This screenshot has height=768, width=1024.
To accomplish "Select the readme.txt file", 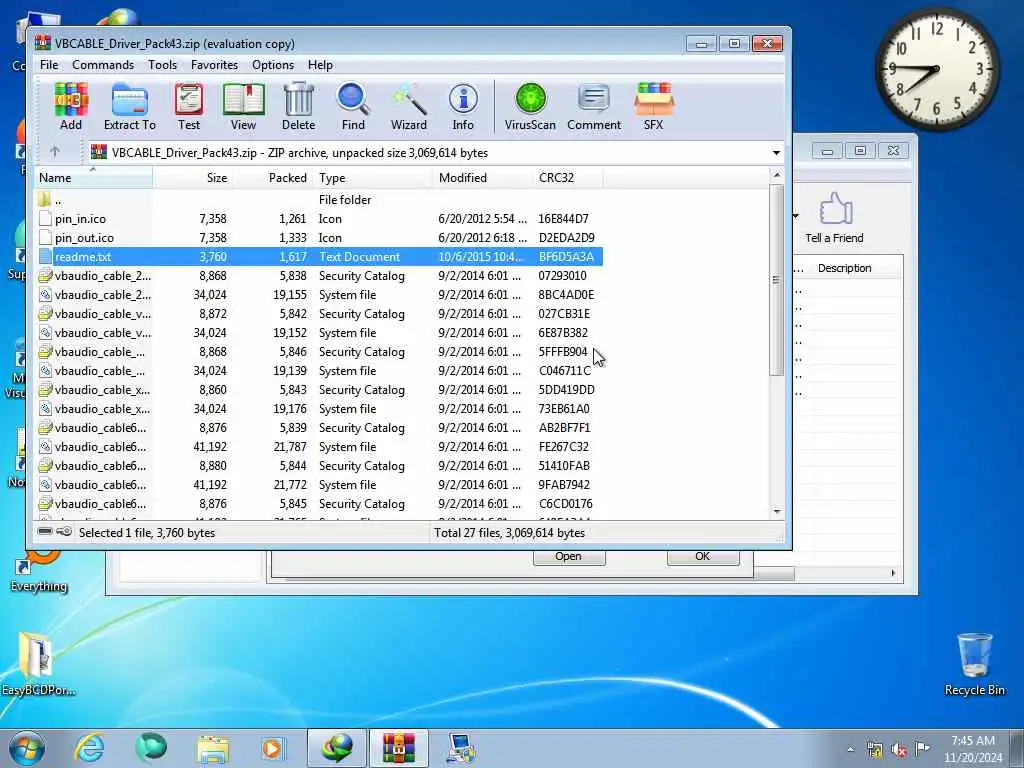I will click(319, 257).
